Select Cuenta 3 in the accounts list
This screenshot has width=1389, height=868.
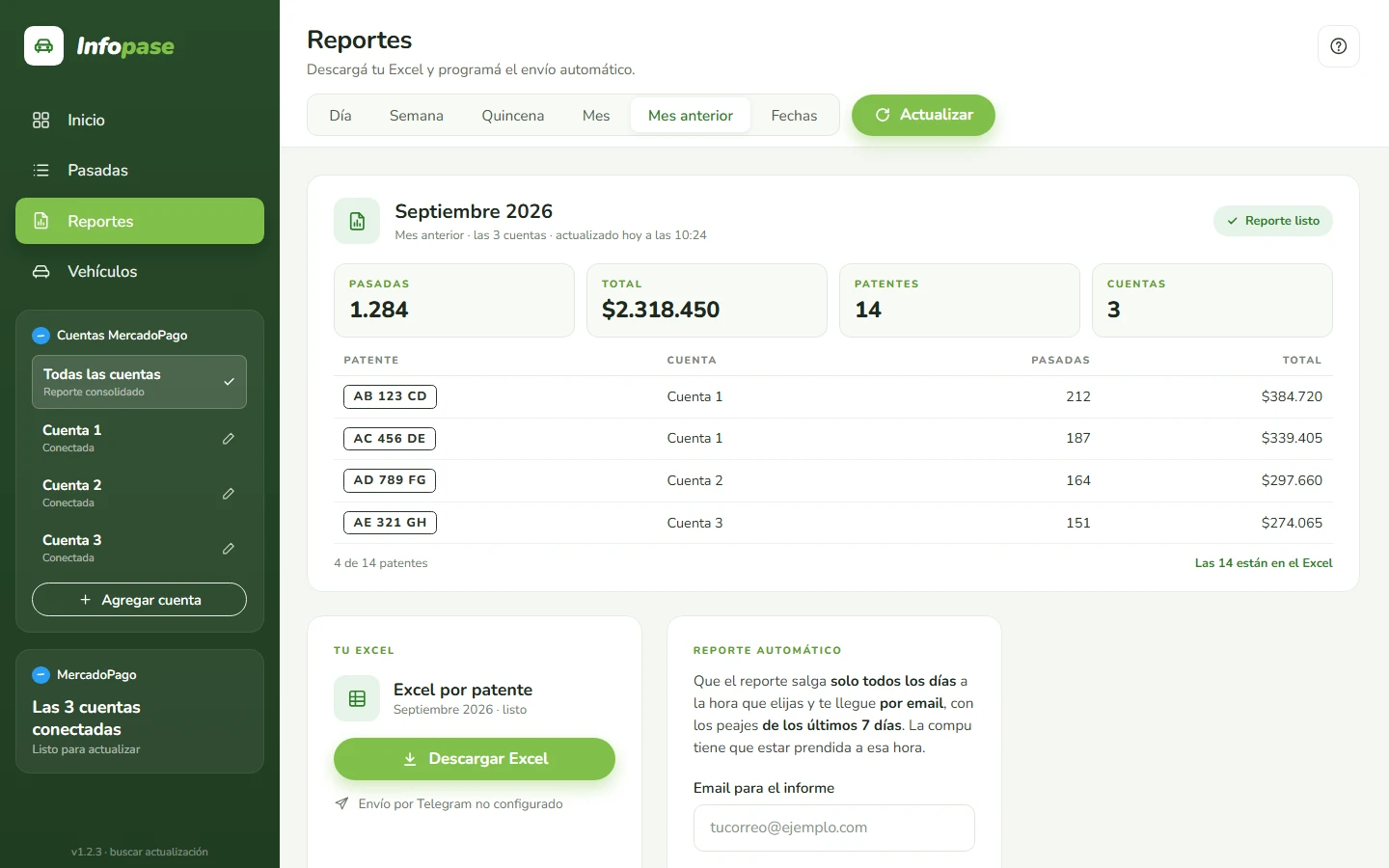coord(140,548)
